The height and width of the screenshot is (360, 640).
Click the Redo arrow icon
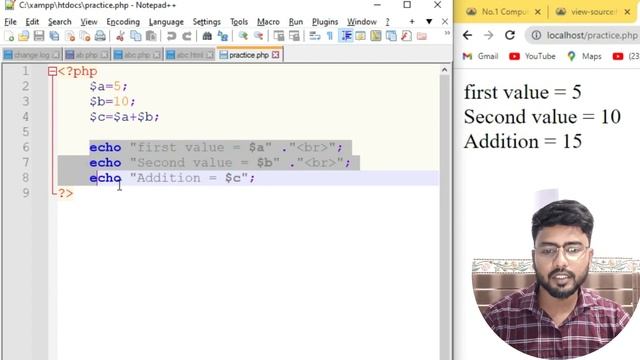(x=187, y=36)
